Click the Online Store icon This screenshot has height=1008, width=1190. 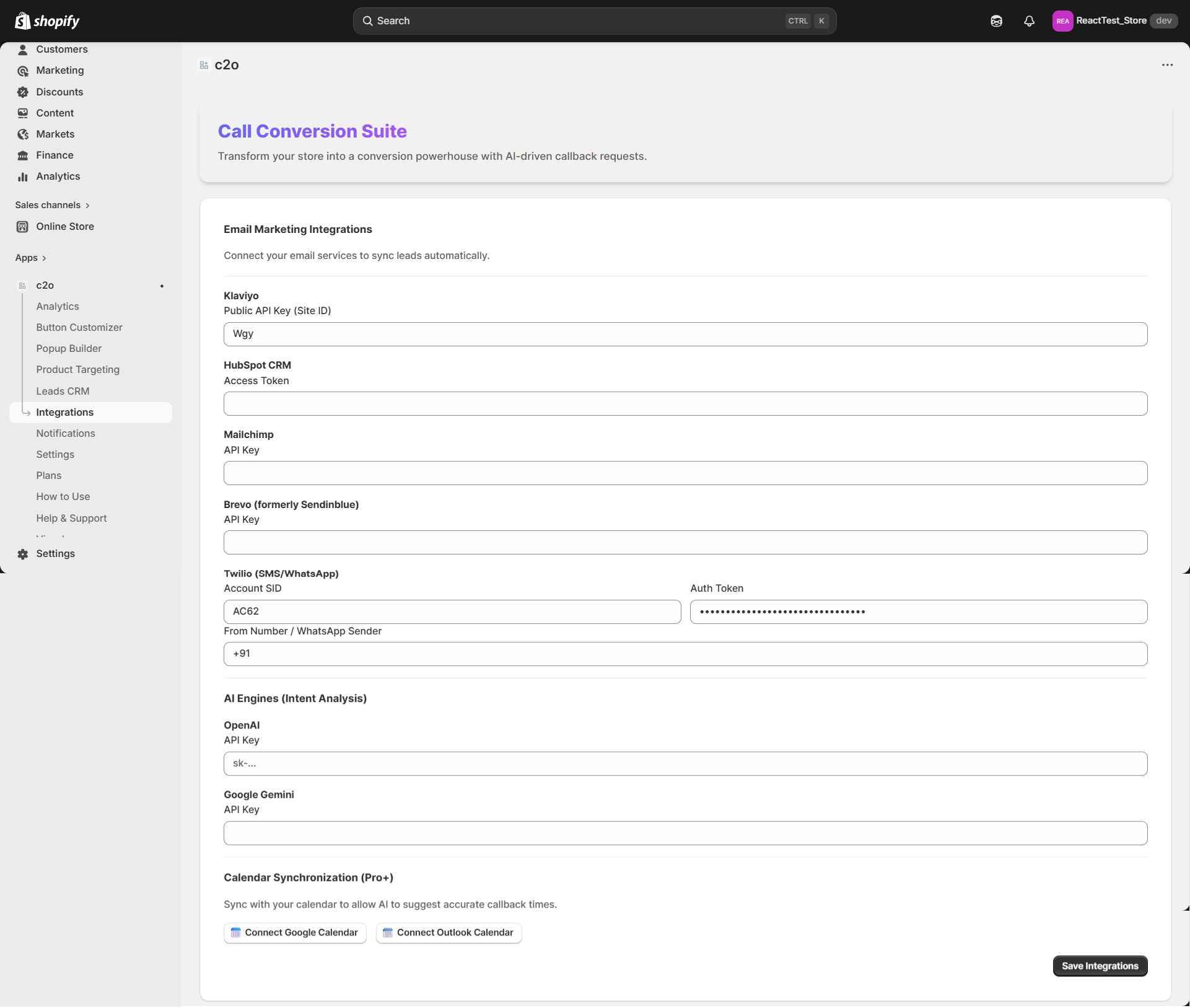tap(23, 227)
